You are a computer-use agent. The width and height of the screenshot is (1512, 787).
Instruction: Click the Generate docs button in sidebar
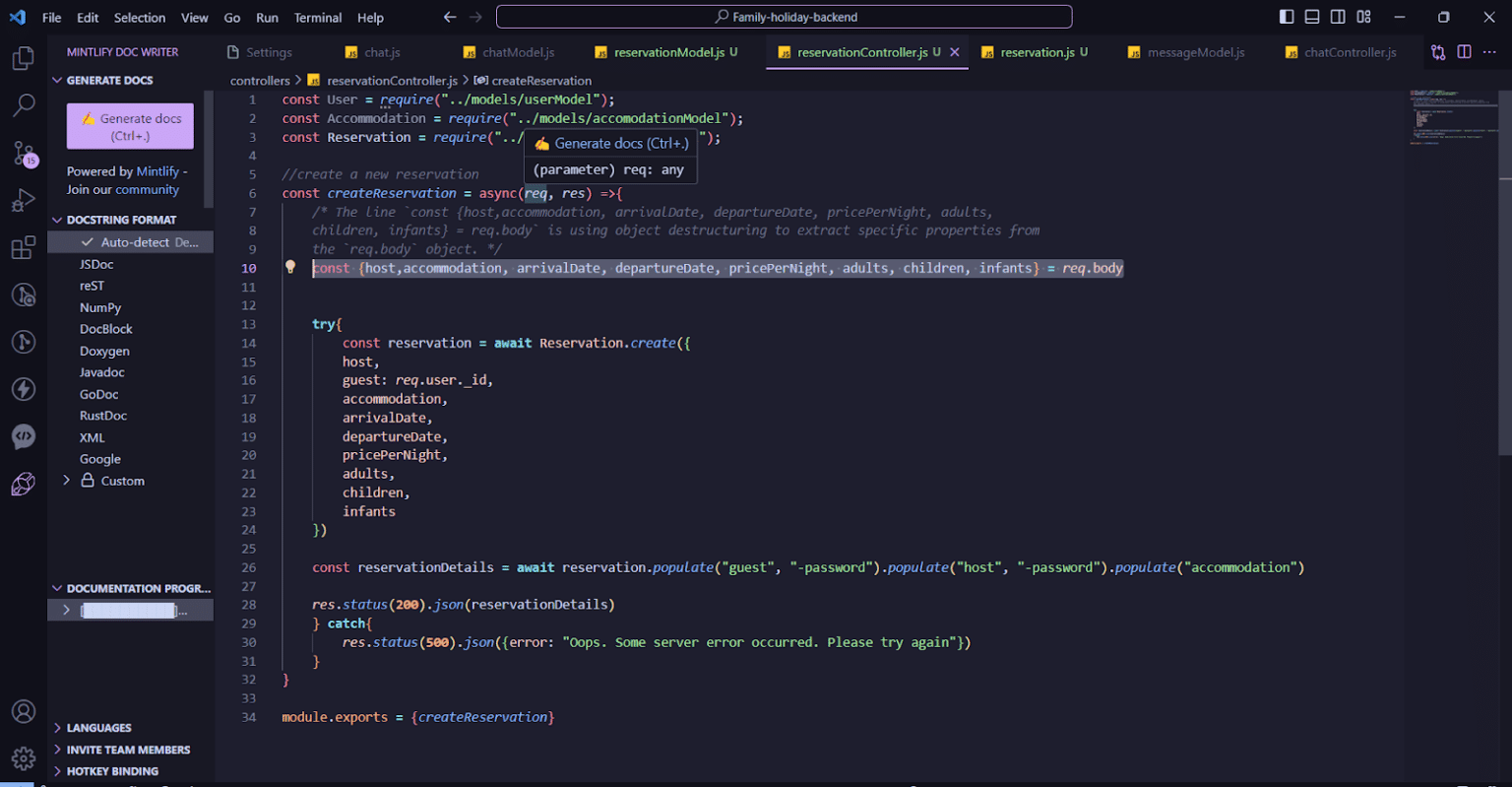[130, 126]
